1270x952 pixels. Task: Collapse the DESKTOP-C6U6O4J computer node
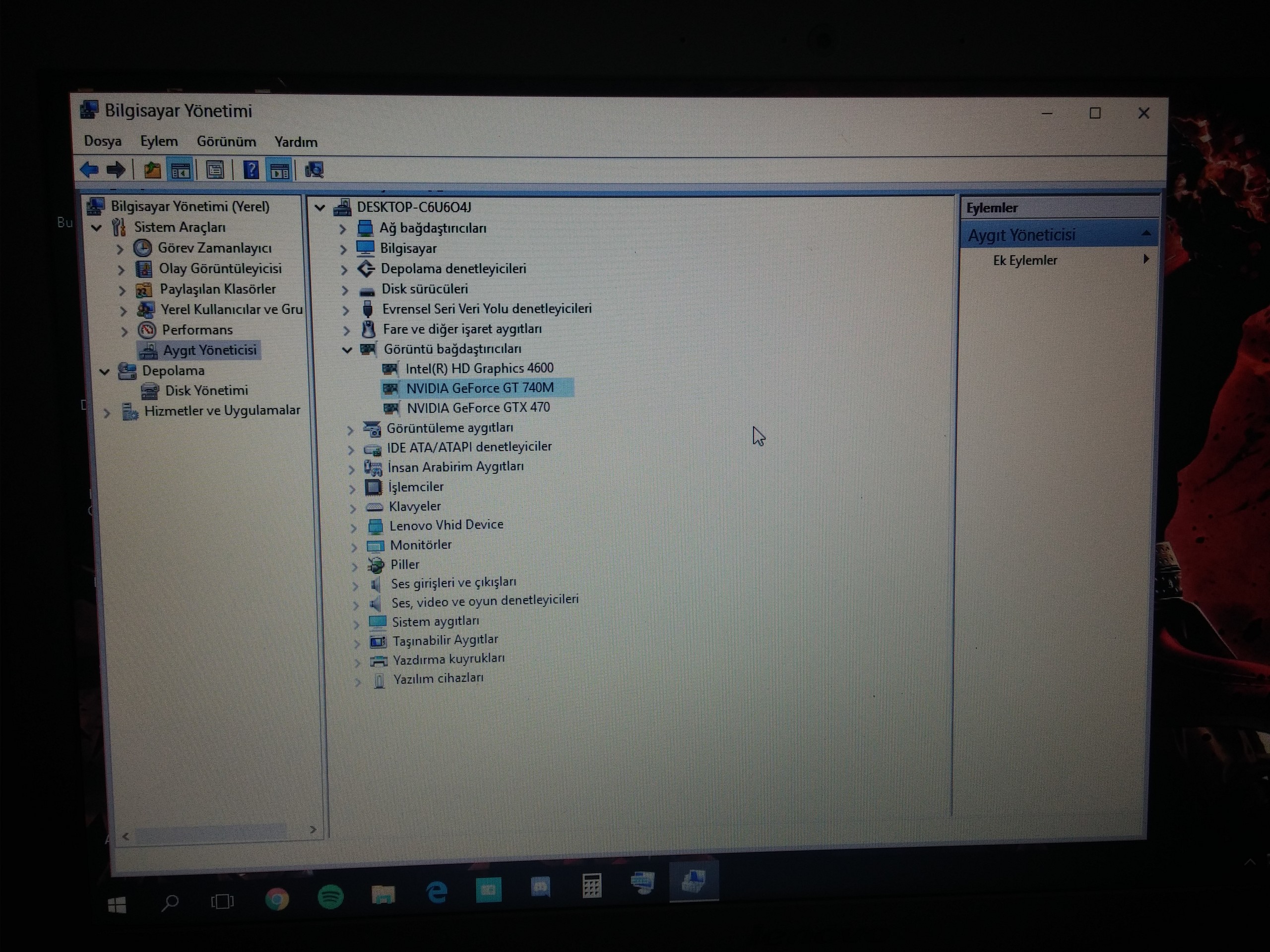coord(320,207)
